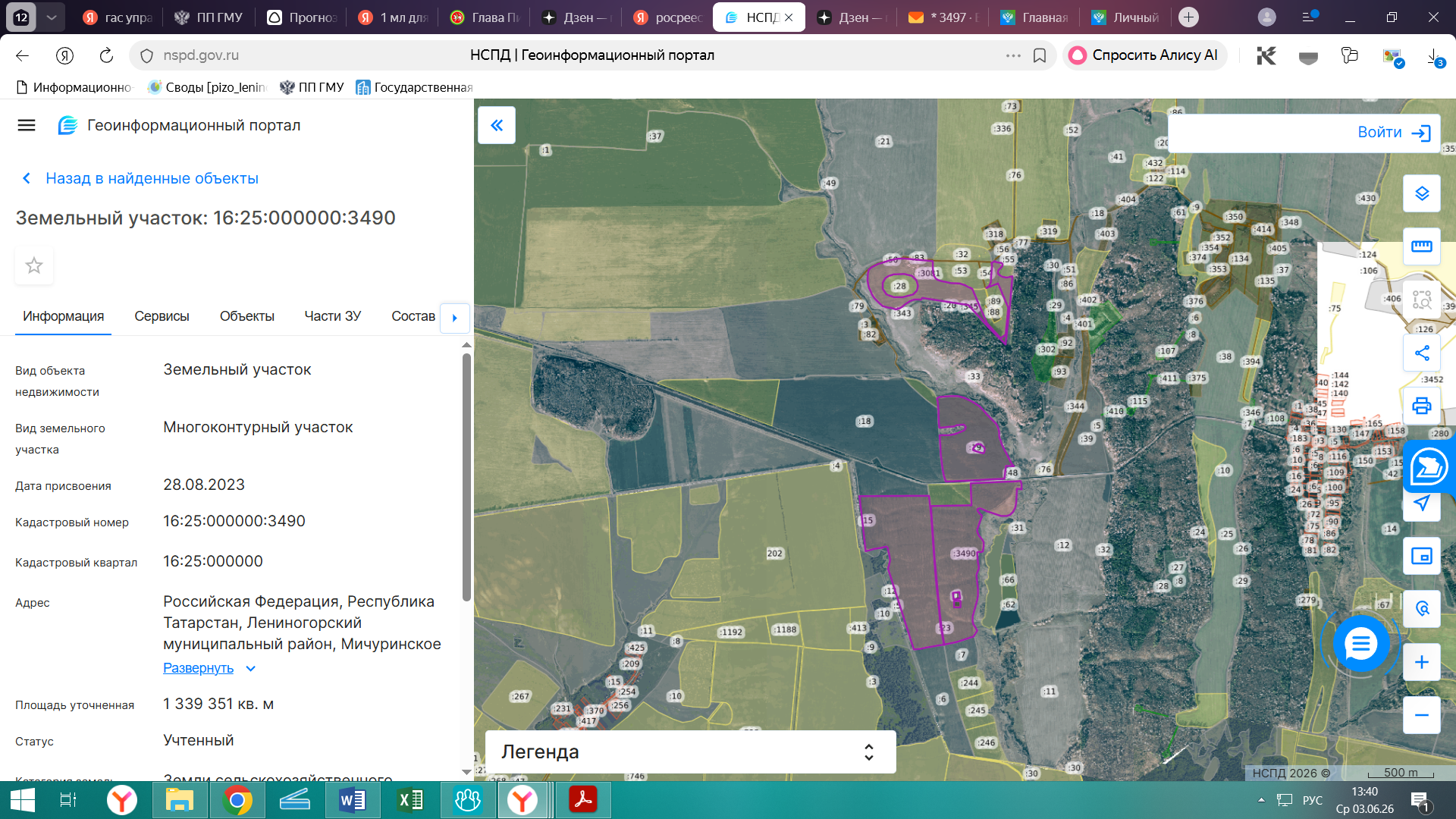Open the online chat bubble
Viewport: 1456px width, 819px height.
point(1361,644)
